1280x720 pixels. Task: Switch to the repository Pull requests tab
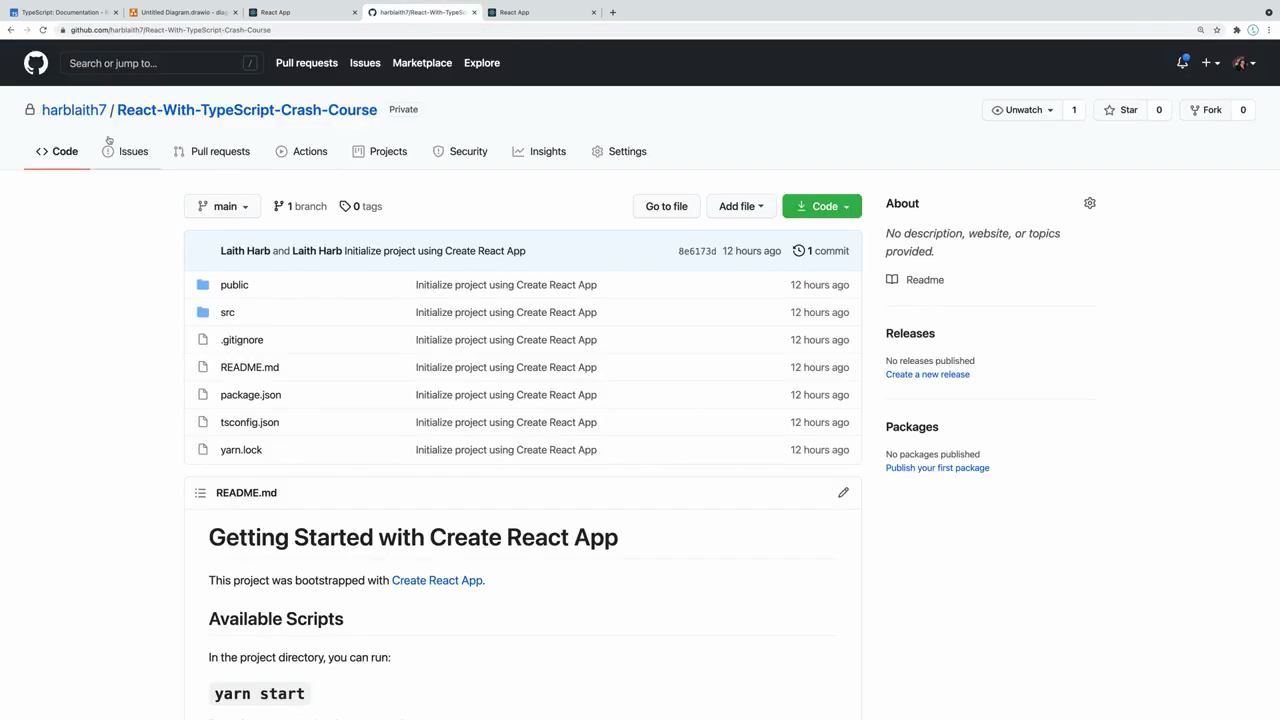211,151
